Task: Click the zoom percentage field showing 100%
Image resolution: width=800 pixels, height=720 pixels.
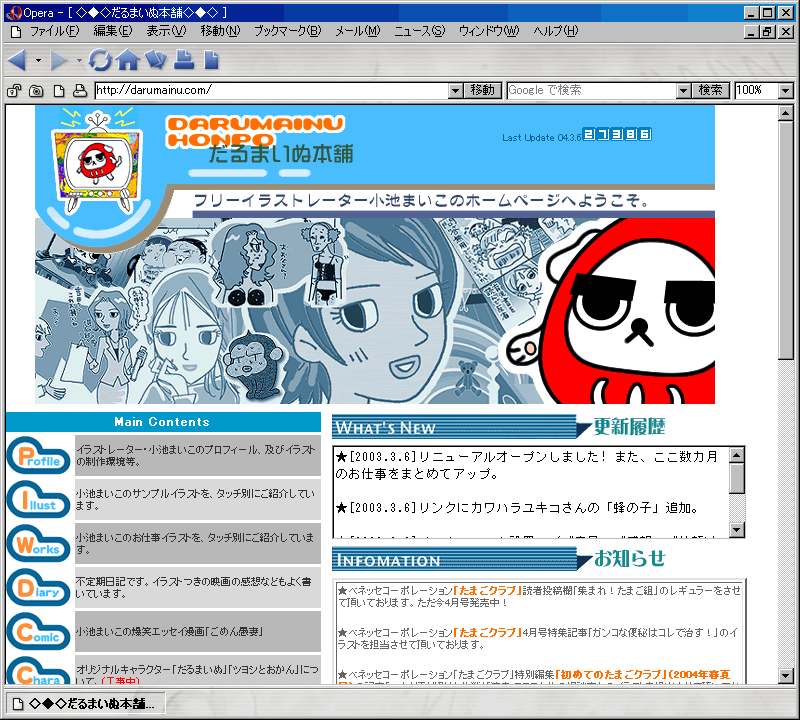Action: 757,91
